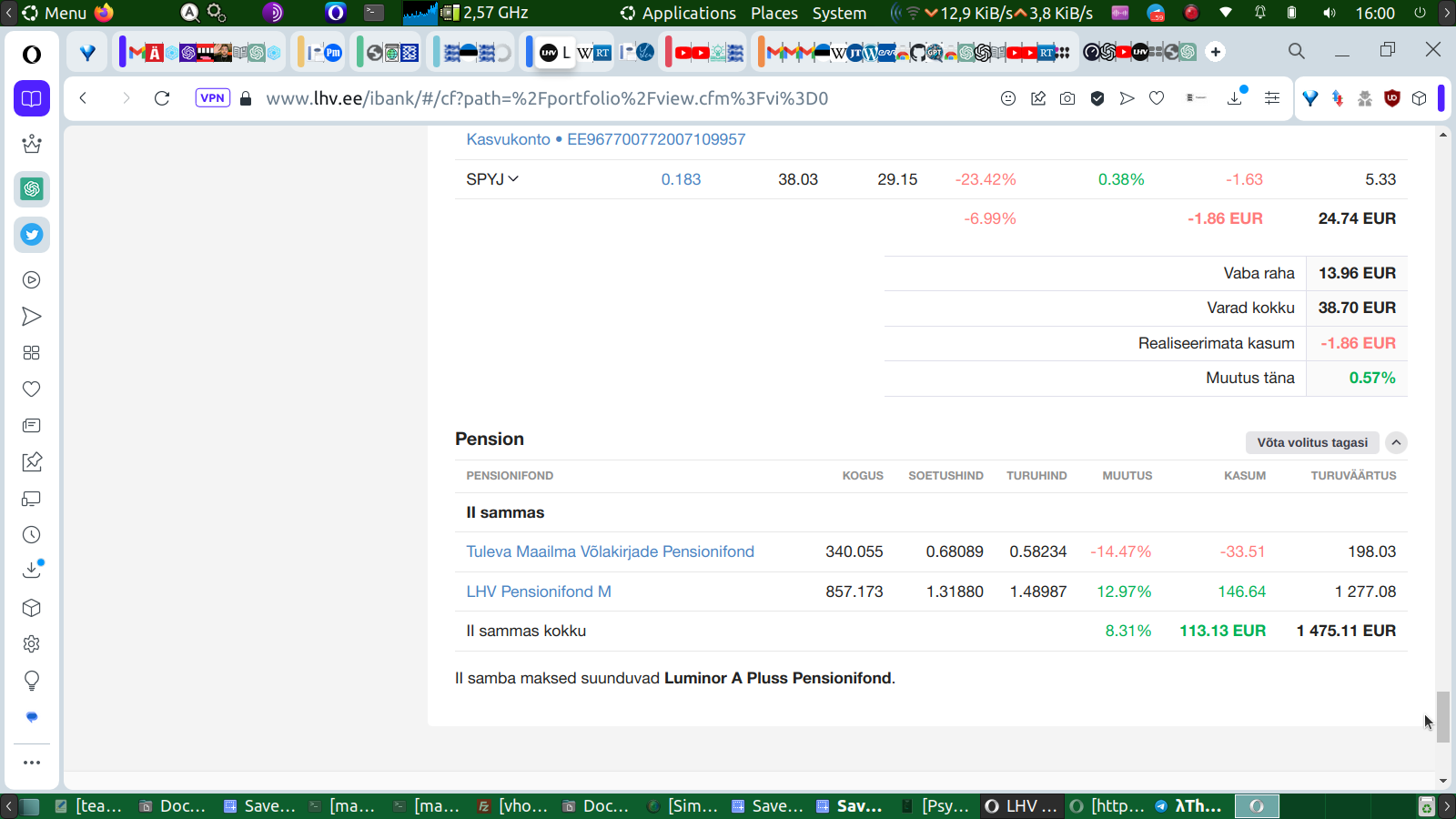Click the Pension section heading
This screenshot has width=1456, height=819.
tap(490, 439)
